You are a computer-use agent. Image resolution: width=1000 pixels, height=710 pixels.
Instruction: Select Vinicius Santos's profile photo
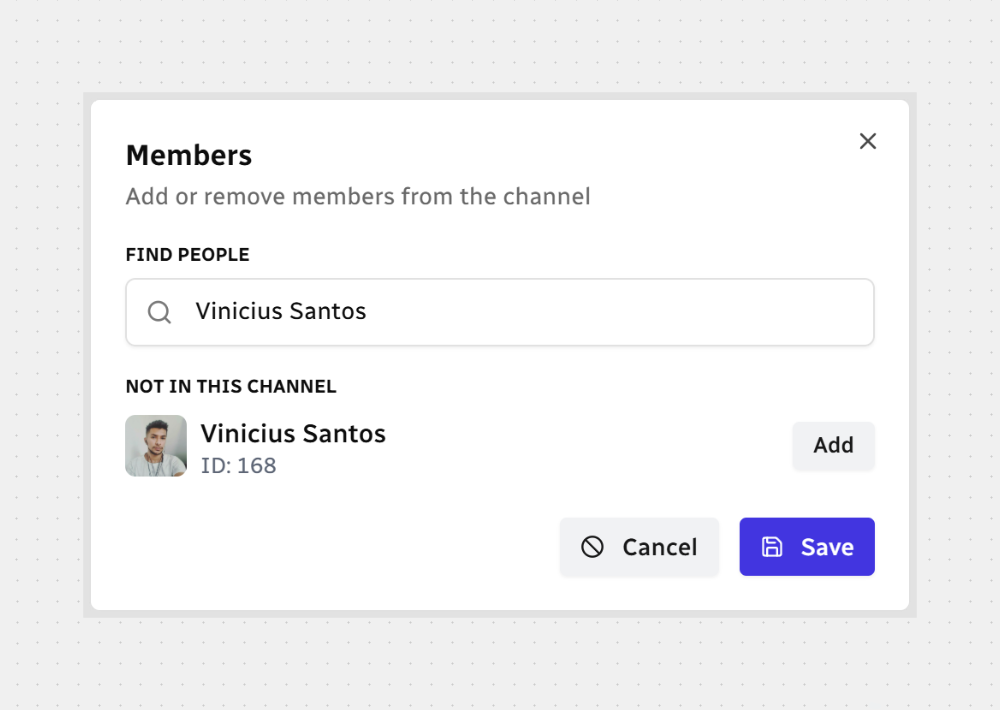pyautogui.click(x=156, y=446)
